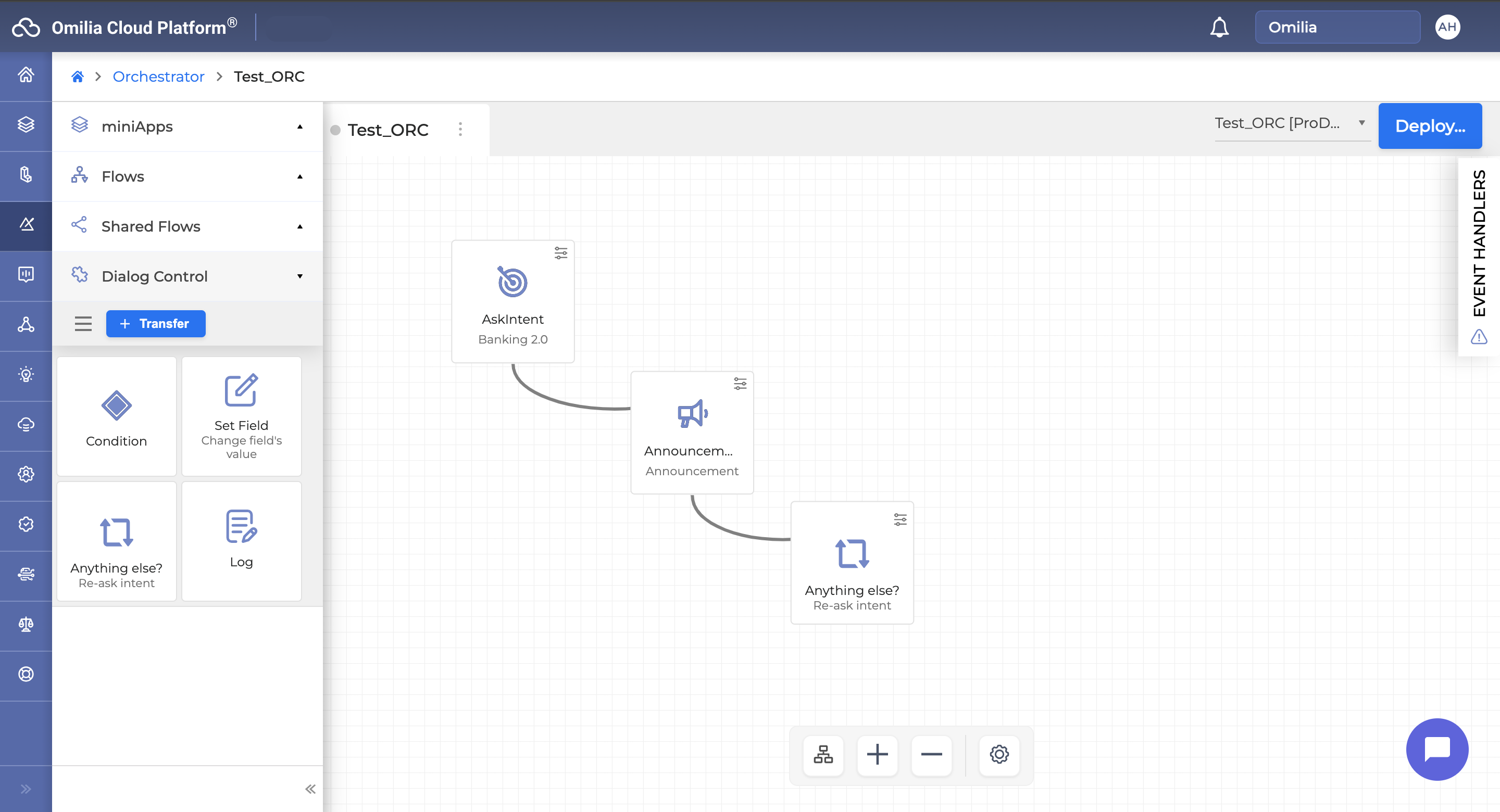
Task: Open canvas settings gear icon
Action: point(998,754)
